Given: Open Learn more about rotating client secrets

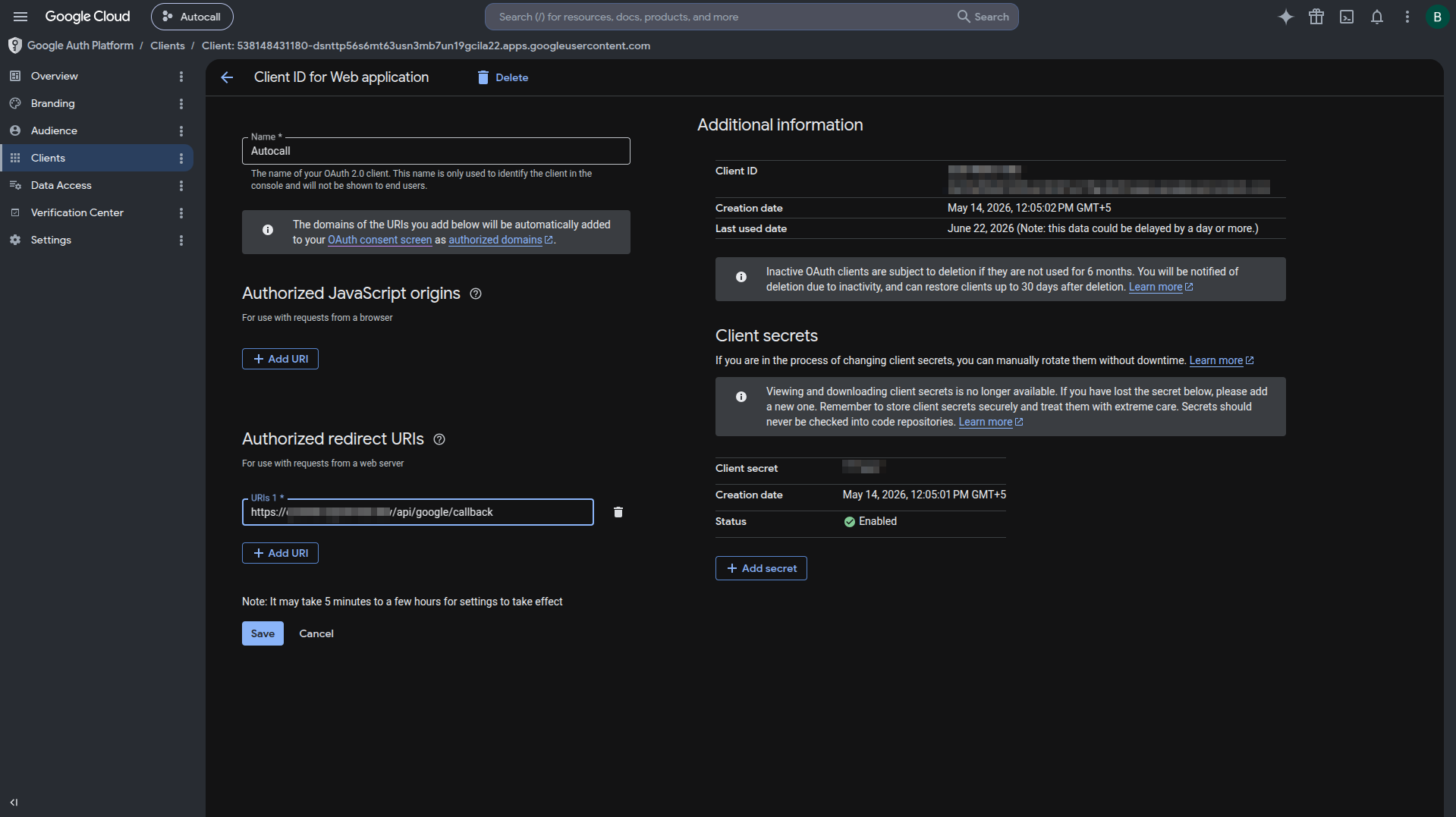Looking at the screenshot, I should [1221, 360].
